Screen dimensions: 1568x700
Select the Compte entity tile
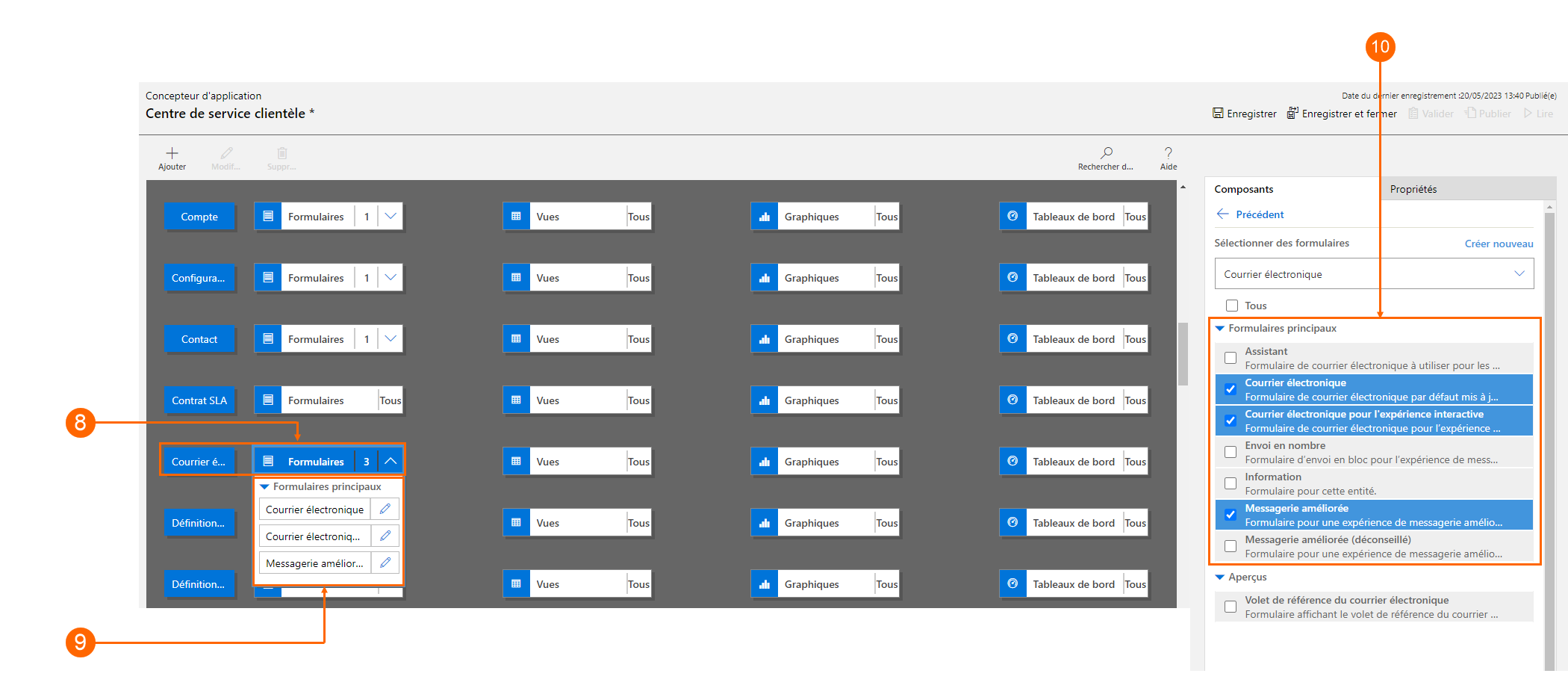[x=199, y=217]
